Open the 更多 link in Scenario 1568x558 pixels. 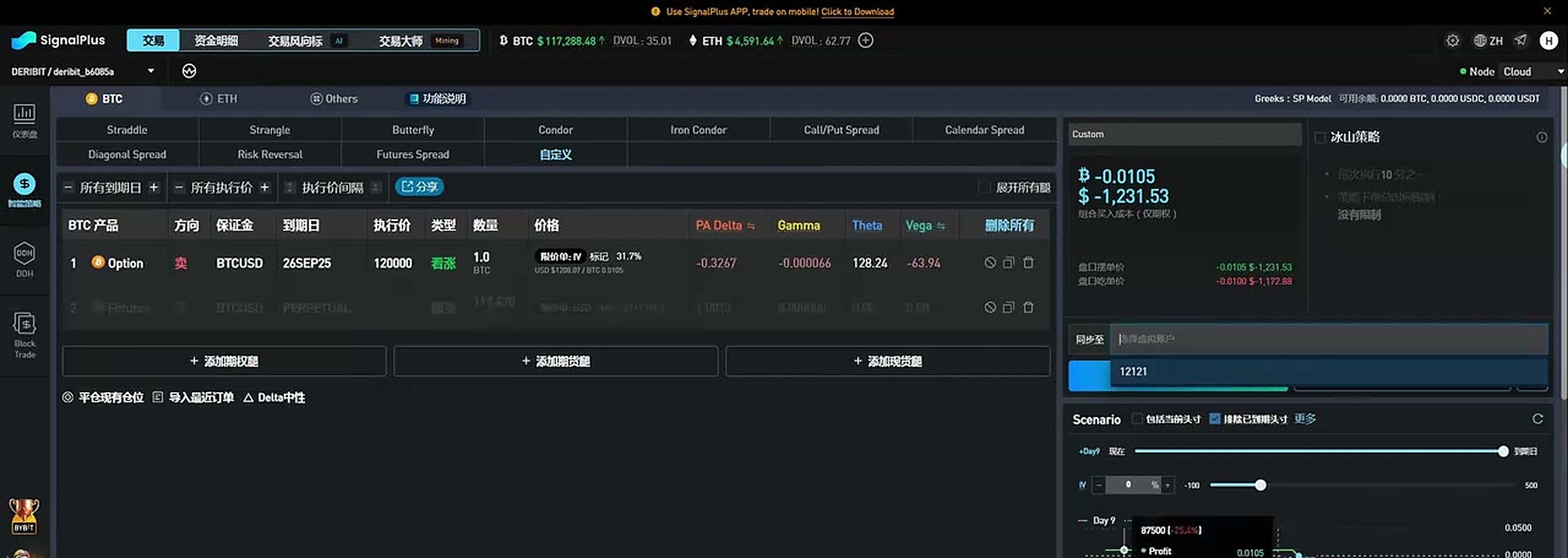click(1305, 418)
